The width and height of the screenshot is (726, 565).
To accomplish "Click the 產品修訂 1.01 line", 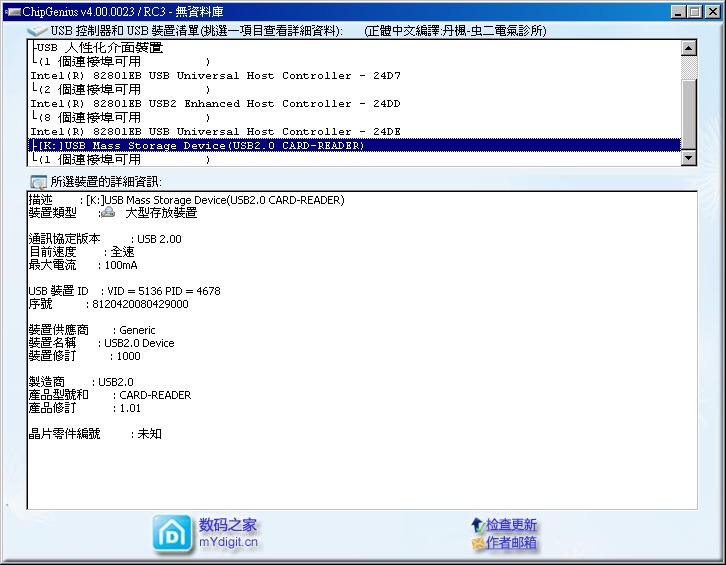I will (85, 408).
